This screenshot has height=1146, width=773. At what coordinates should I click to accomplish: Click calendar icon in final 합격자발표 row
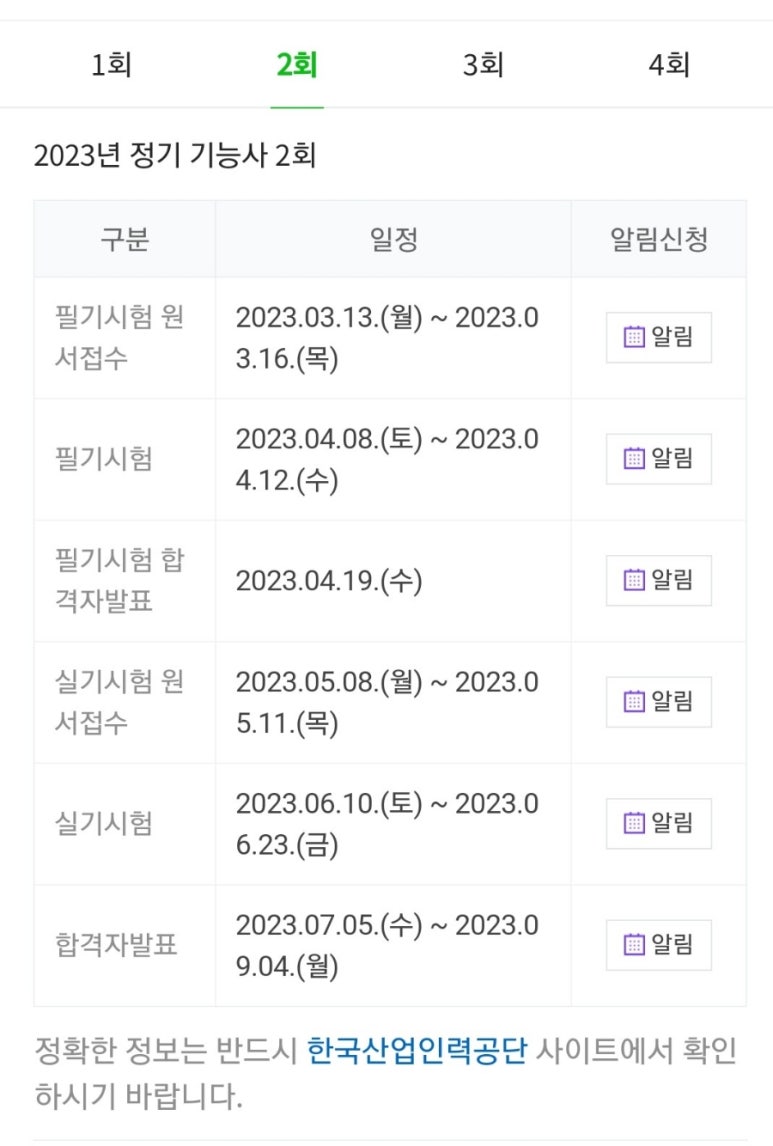633,944
